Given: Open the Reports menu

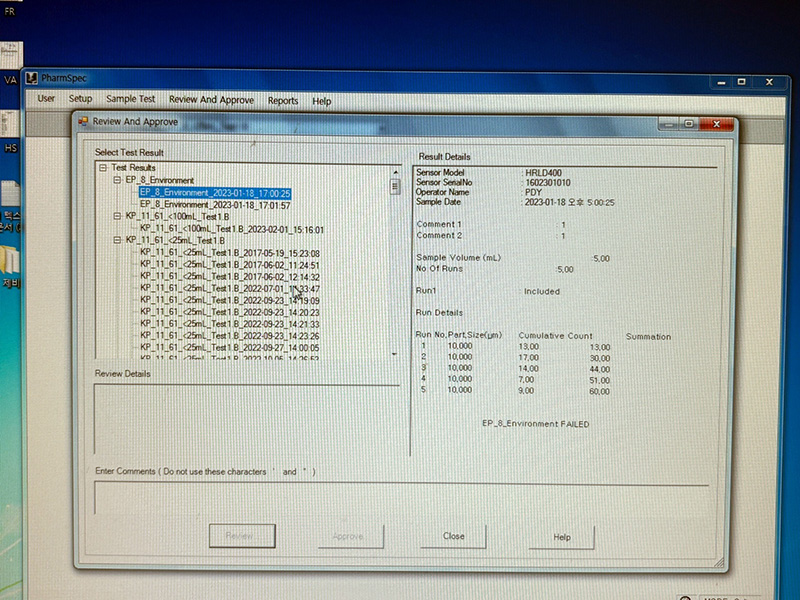Looking at the screenshot, I should (283, 101).
